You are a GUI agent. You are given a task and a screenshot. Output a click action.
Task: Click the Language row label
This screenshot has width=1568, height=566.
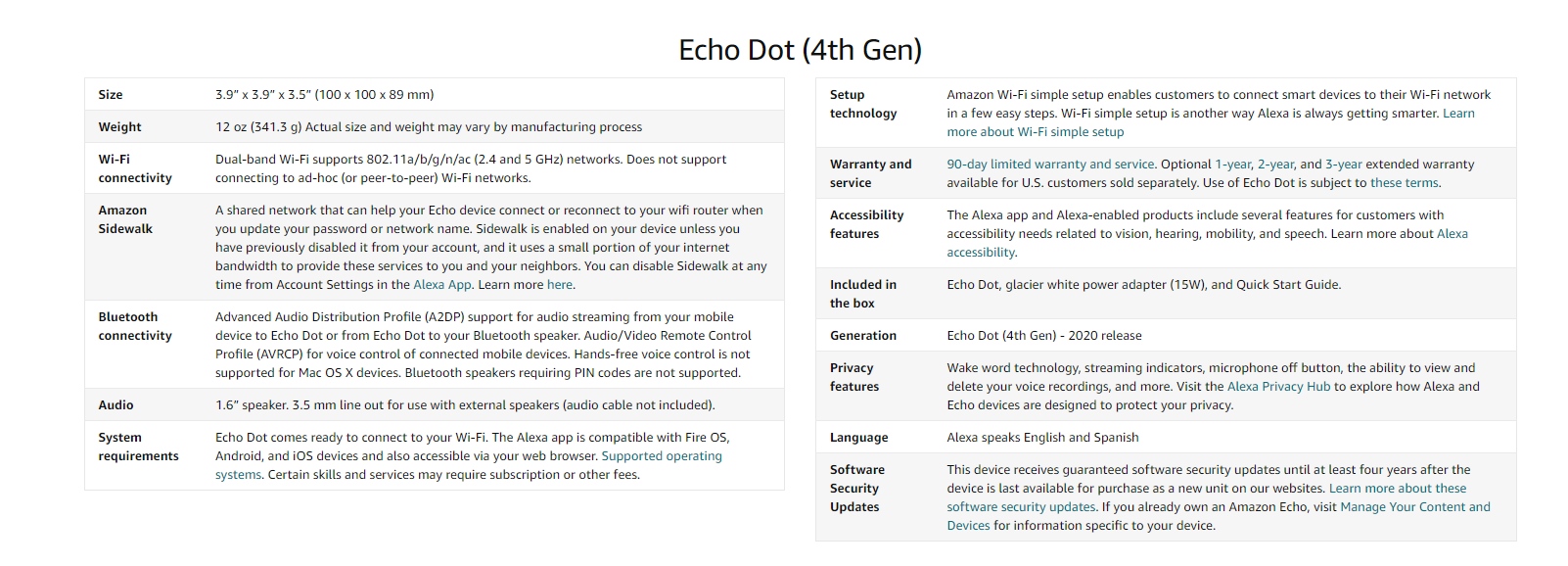858,438
